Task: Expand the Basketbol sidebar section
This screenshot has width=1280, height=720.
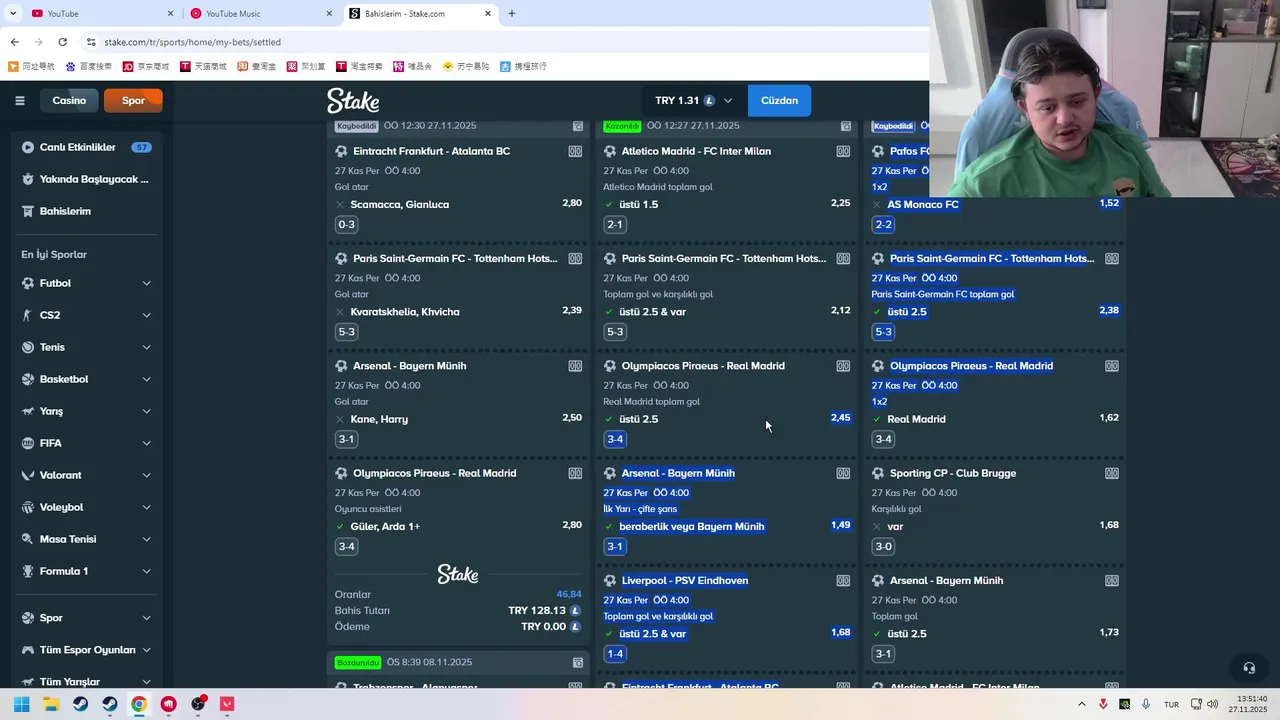Action: [146, 379]
